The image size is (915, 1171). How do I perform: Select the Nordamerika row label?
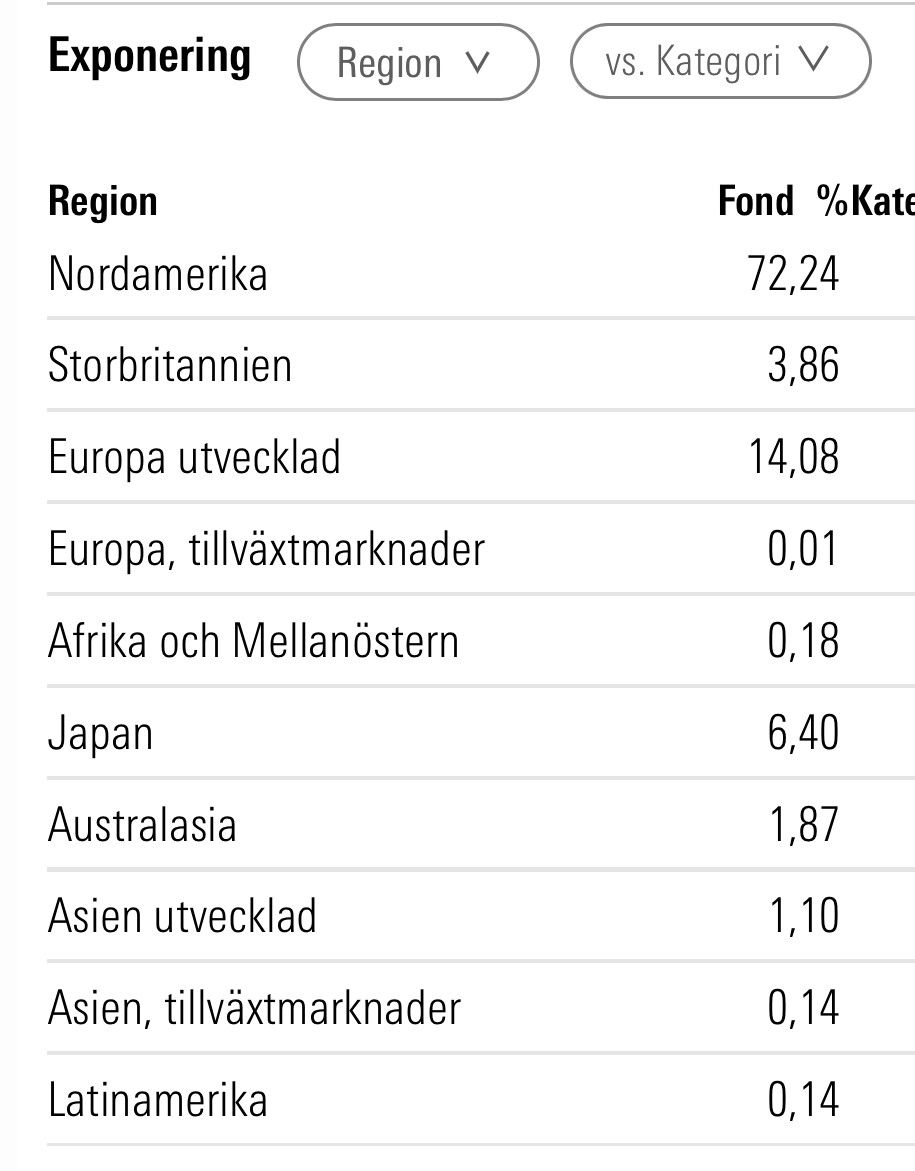tap(158, 274)
